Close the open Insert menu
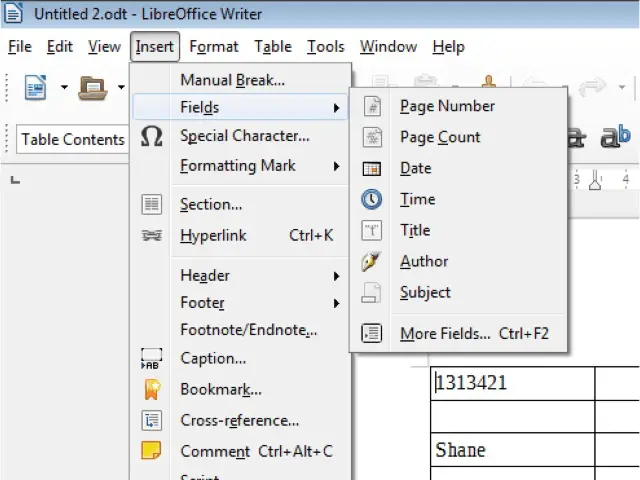640x480 pixels. point(155,47)
